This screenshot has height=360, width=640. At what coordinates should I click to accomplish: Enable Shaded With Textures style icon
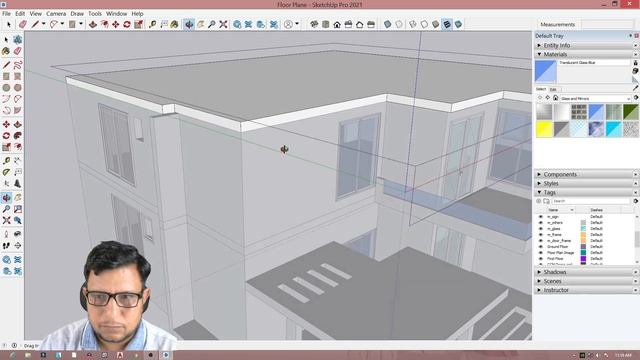tap(447, 24)
